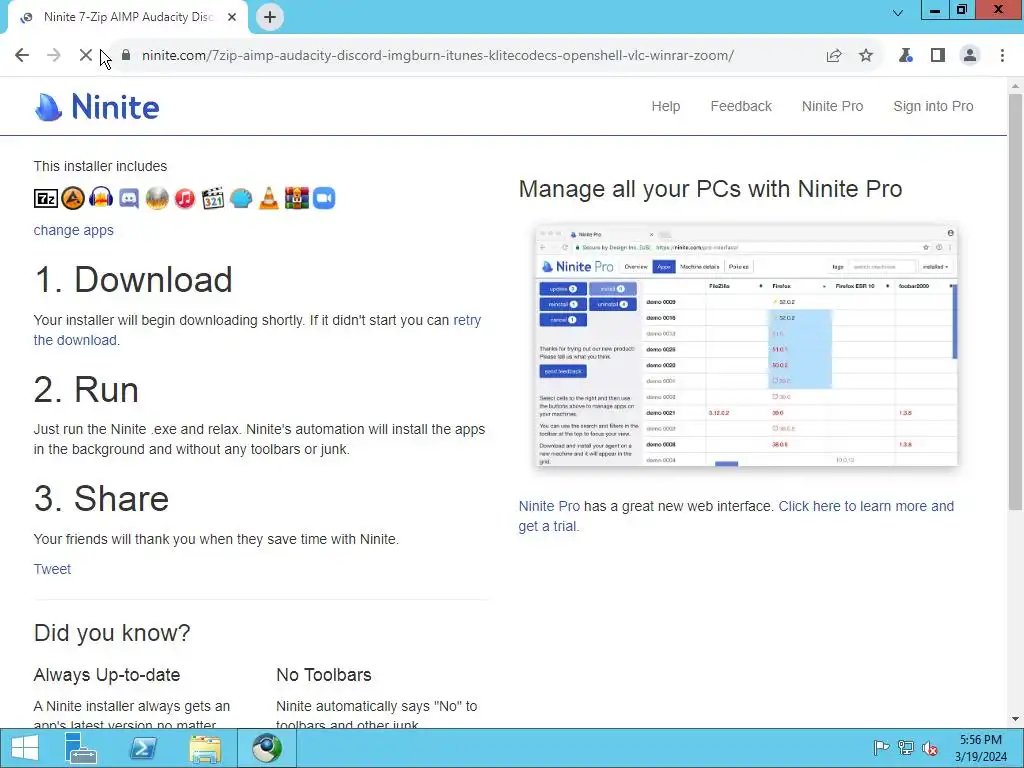The height and width of the screenshot is (768, 1024).
Task: Click the muted speaker tray icon
Action: tap(930, 748)
